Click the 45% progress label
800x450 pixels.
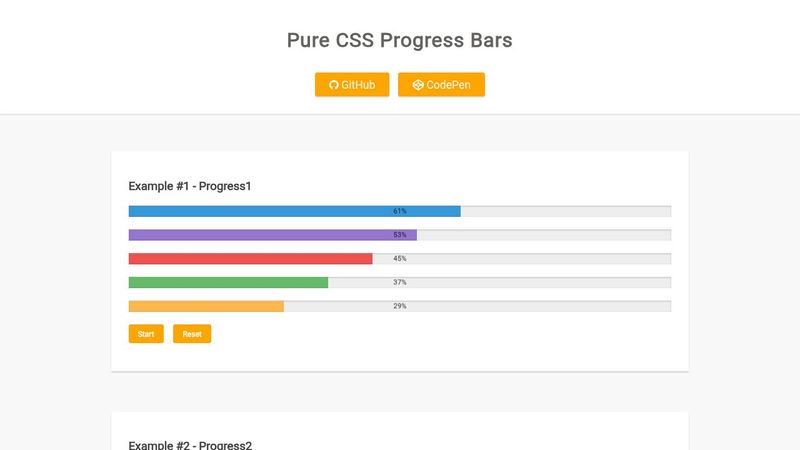[x=400, y=259]
